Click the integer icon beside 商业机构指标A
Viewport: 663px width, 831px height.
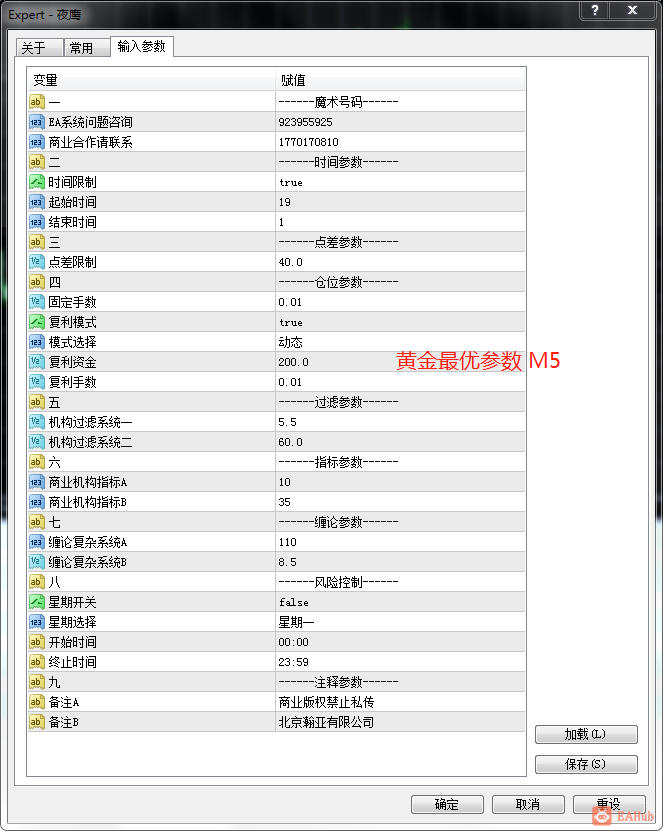click(36, 482)
